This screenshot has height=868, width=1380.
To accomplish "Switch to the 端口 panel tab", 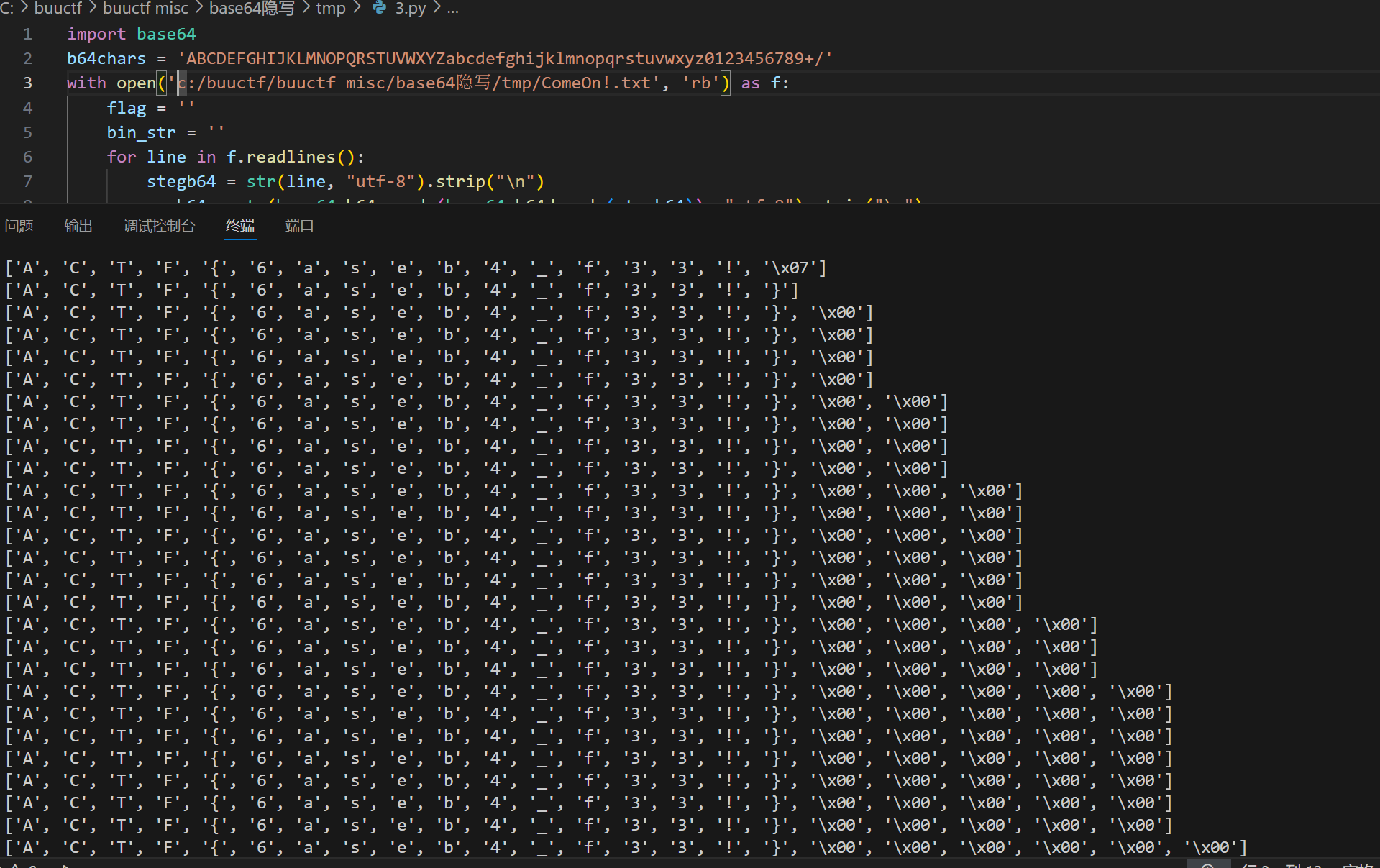I will tap(300, 226).
